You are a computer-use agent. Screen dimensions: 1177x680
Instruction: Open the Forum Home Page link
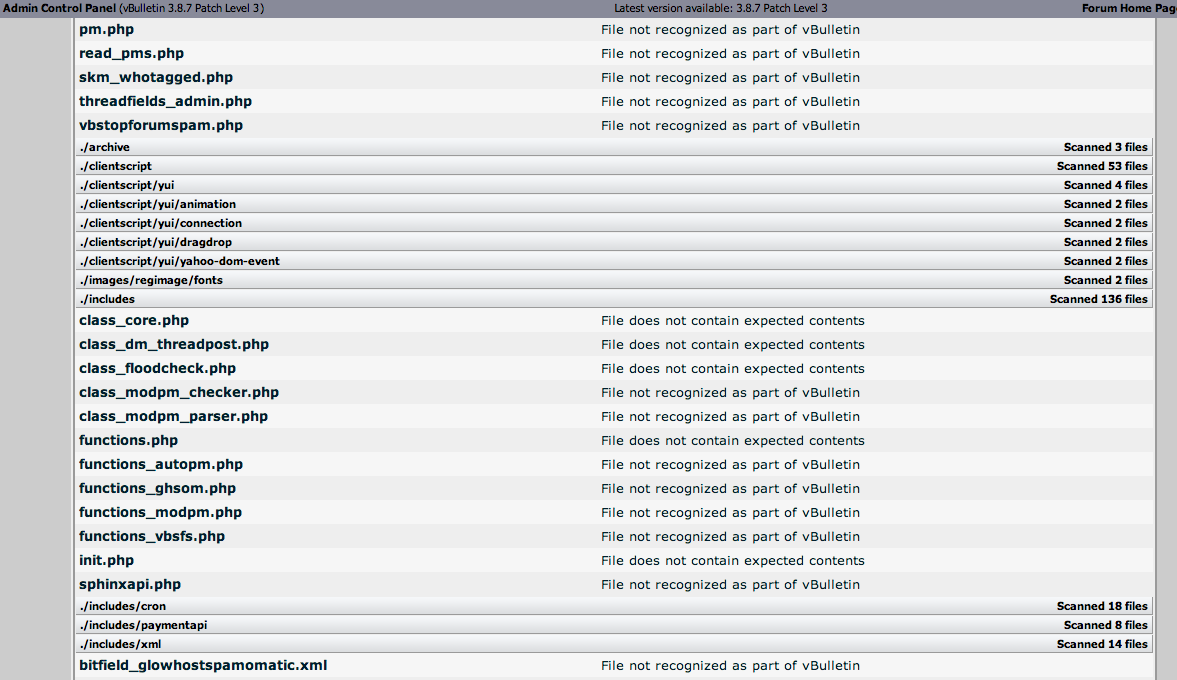tap(1129, 8)
